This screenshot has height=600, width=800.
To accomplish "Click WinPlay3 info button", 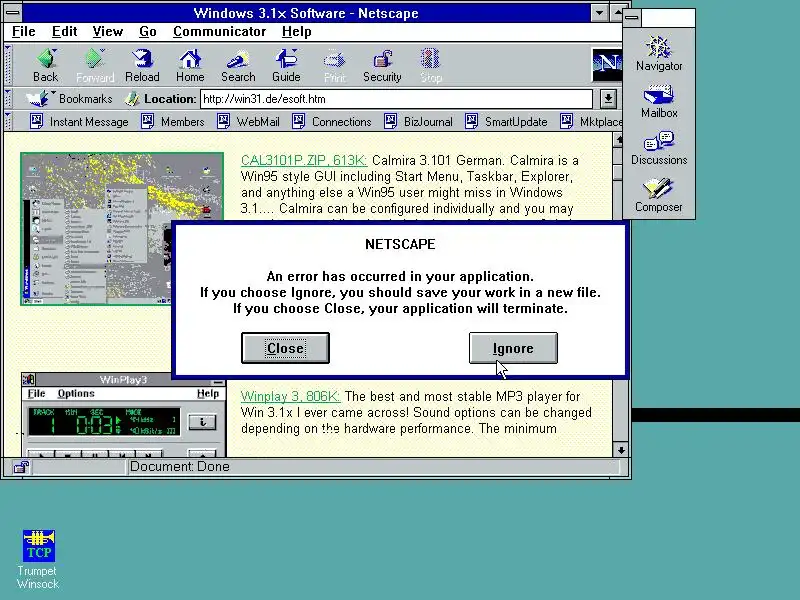I will click(202, 422).
